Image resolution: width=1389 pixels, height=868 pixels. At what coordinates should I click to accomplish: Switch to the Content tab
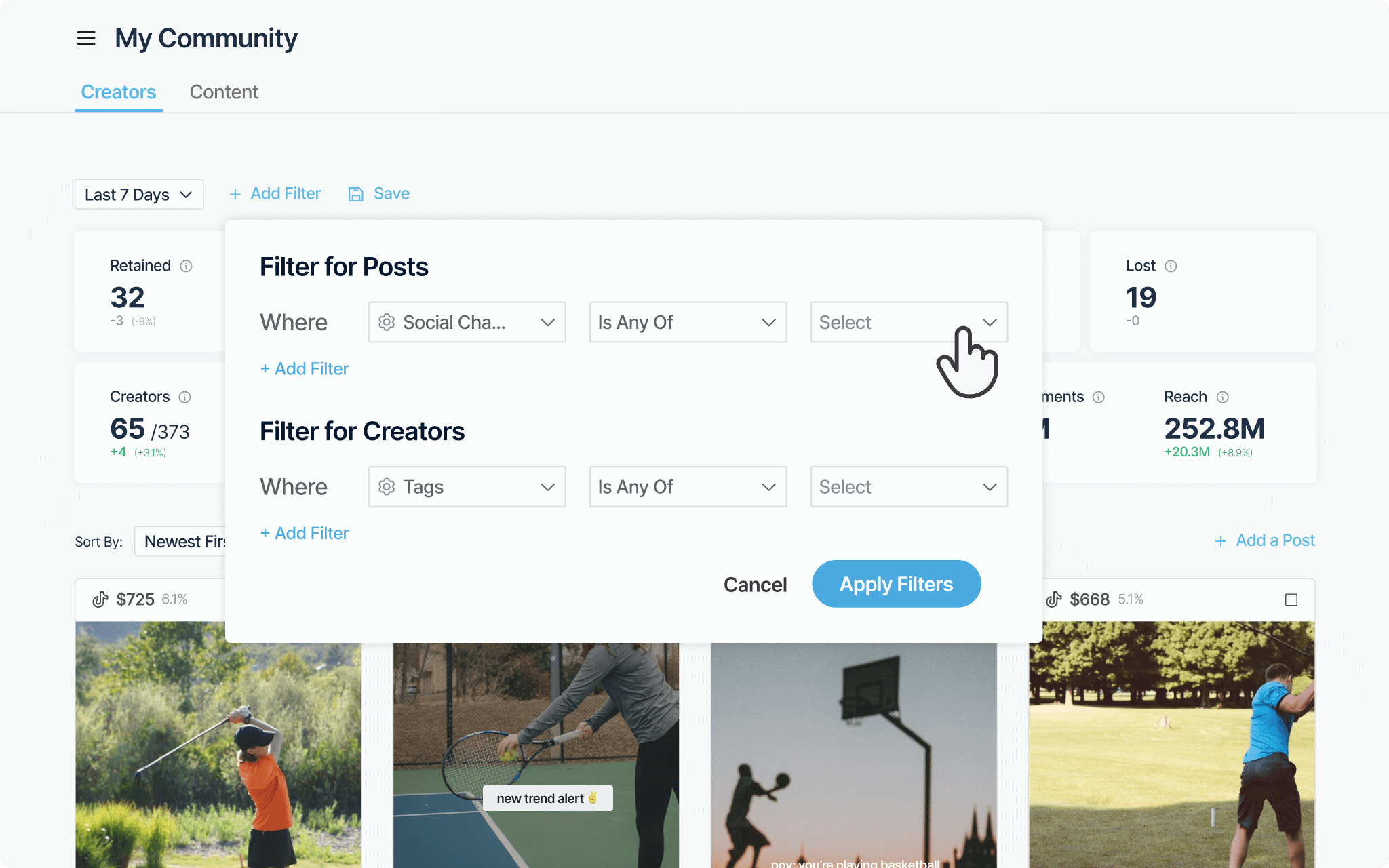coord(224,92)
